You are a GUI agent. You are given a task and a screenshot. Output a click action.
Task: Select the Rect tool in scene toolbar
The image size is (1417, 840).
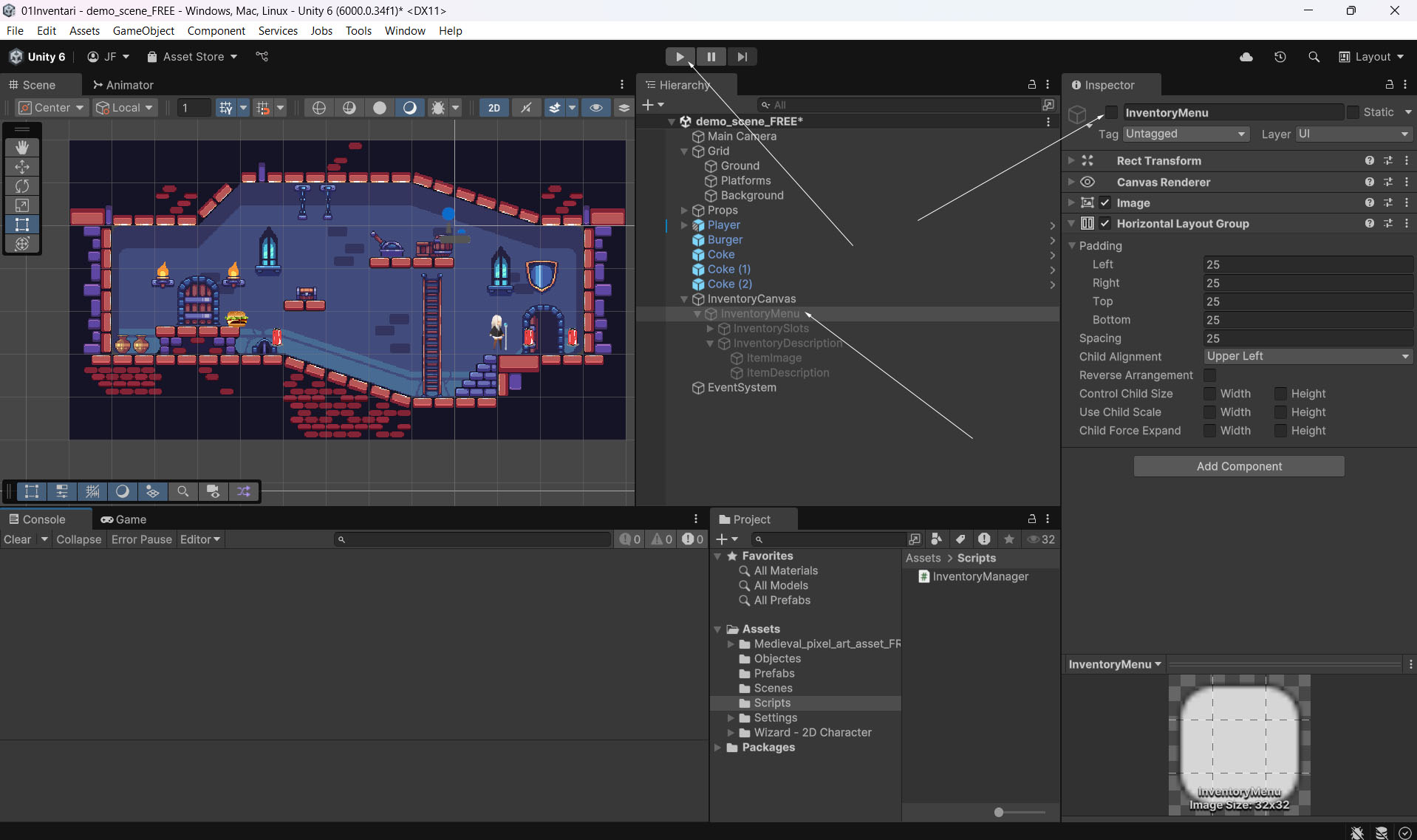coord(22,225)
